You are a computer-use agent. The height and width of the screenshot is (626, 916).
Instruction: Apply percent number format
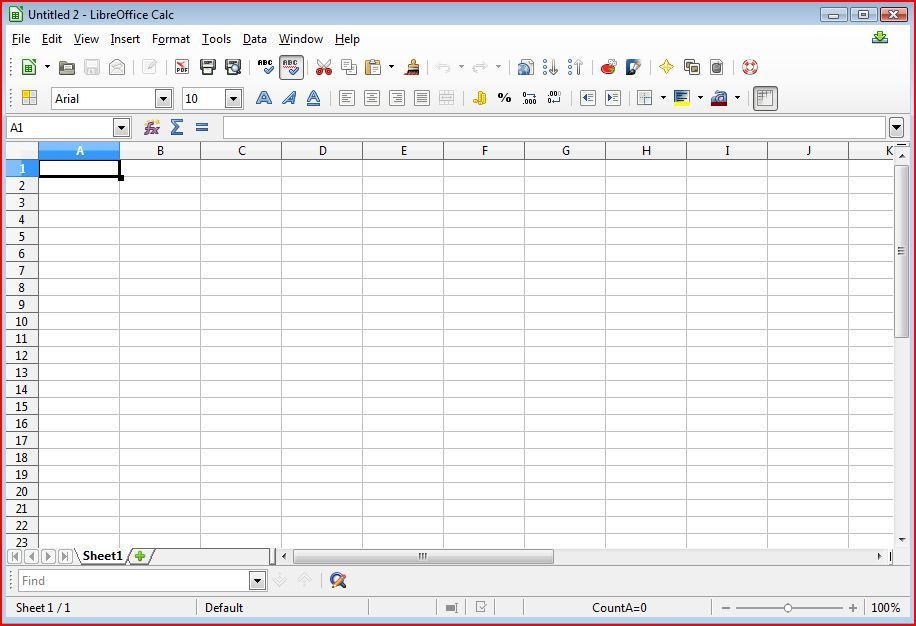coord(504,98)
